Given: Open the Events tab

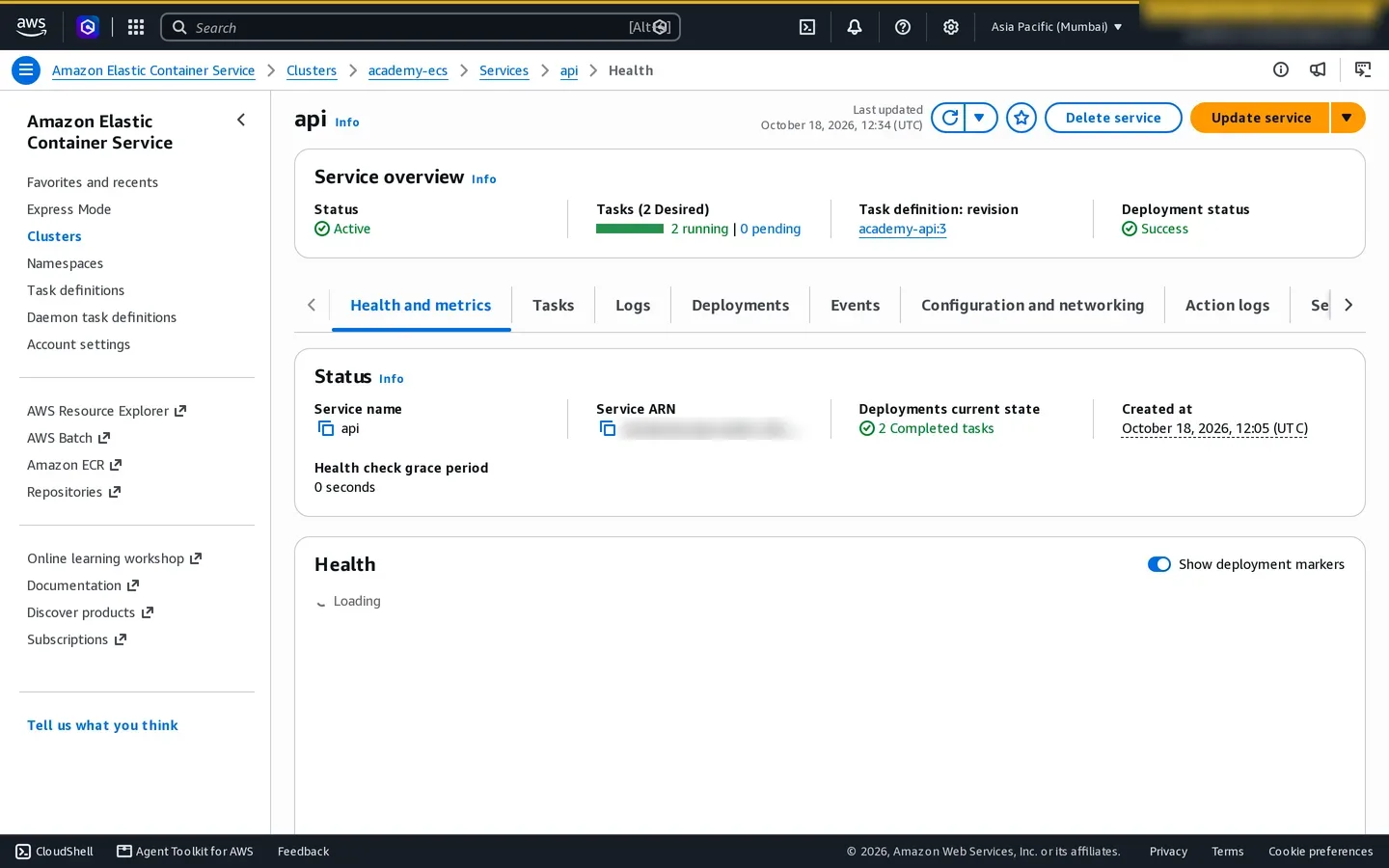Looking at the screenshot, I should coord(855,306).
